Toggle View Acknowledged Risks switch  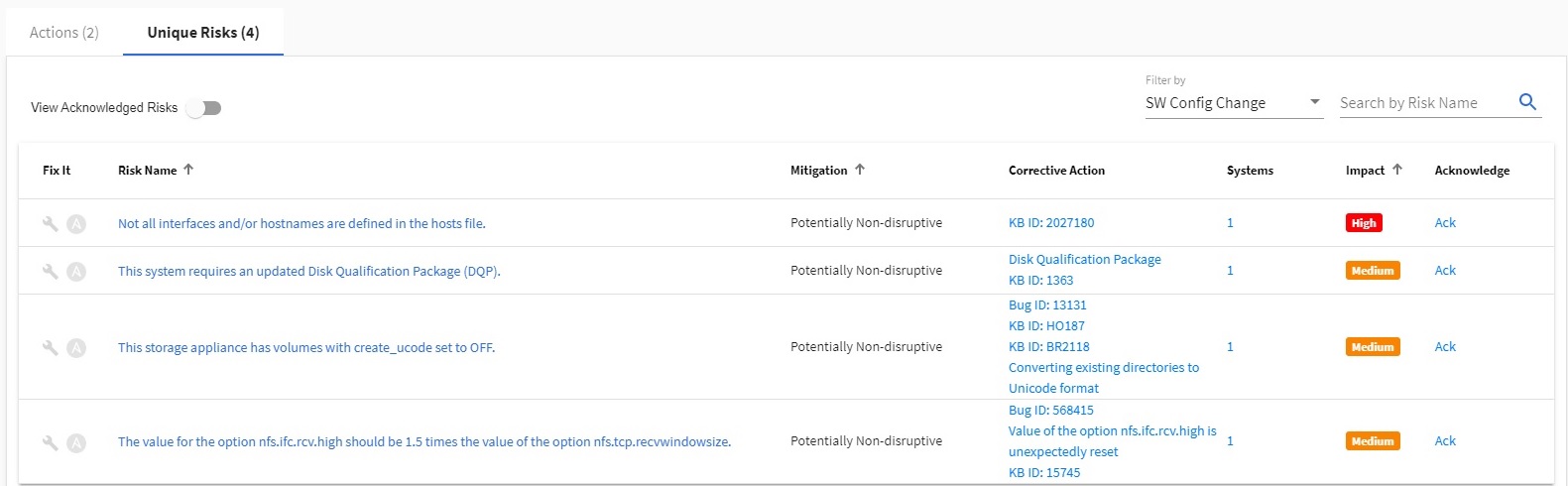tap(204, 108)
